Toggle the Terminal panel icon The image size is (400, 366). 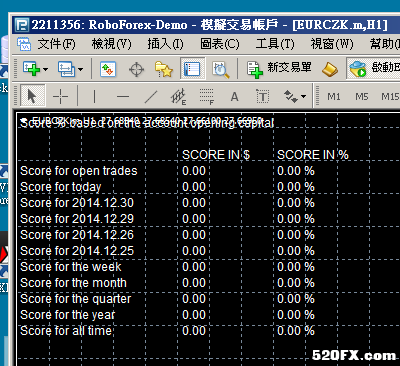click(192, 69)
